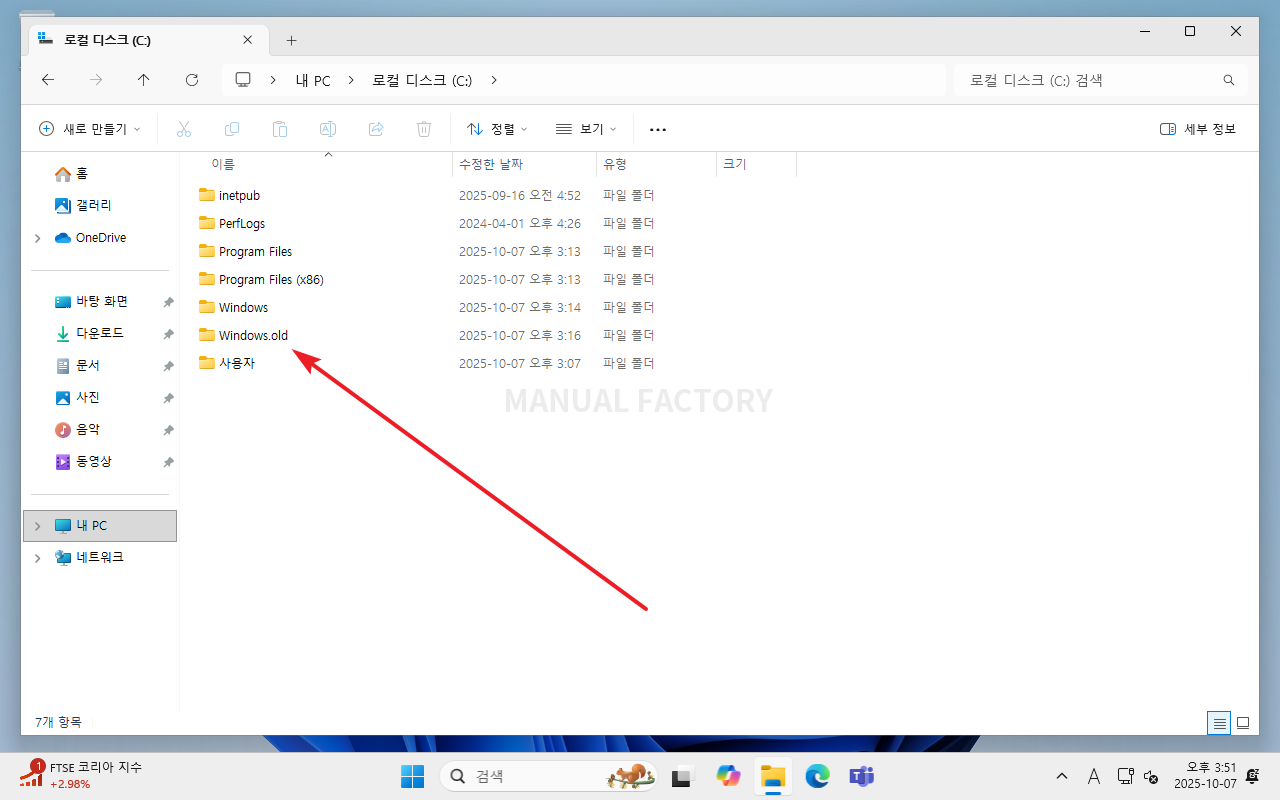Viewport: 1280px width, 800px height.
Task: Open Copilot from the taskbar
Action: click(x=728, y=776)
